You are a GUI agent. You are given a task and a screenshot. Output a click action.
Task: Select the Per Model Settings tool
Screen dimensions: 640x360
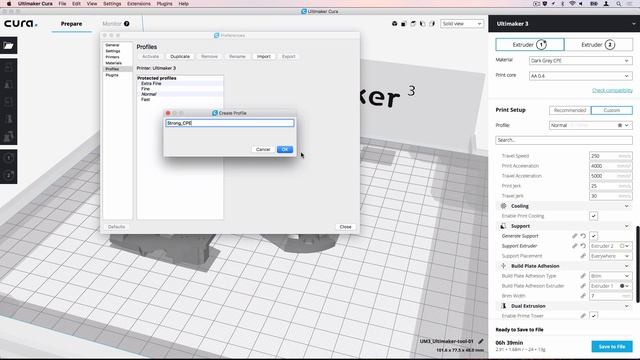[x=9, y=137]
